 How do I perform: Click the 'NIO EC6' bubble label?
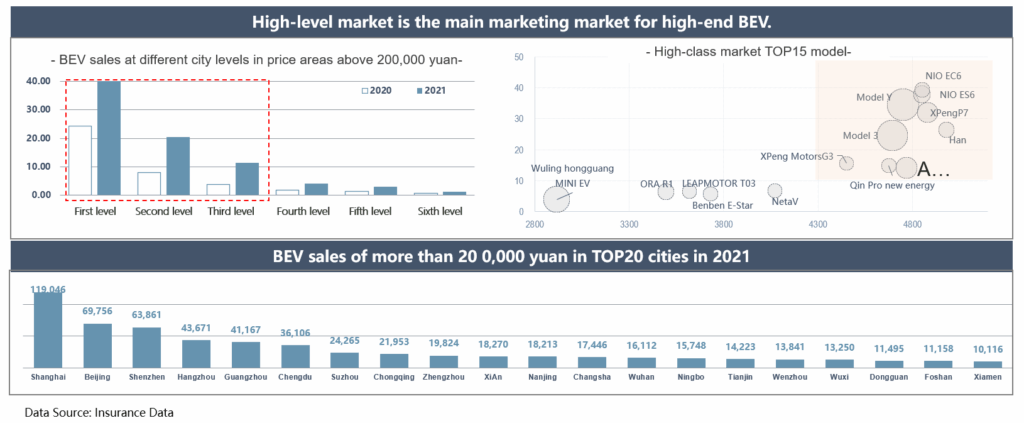(943, 76)
